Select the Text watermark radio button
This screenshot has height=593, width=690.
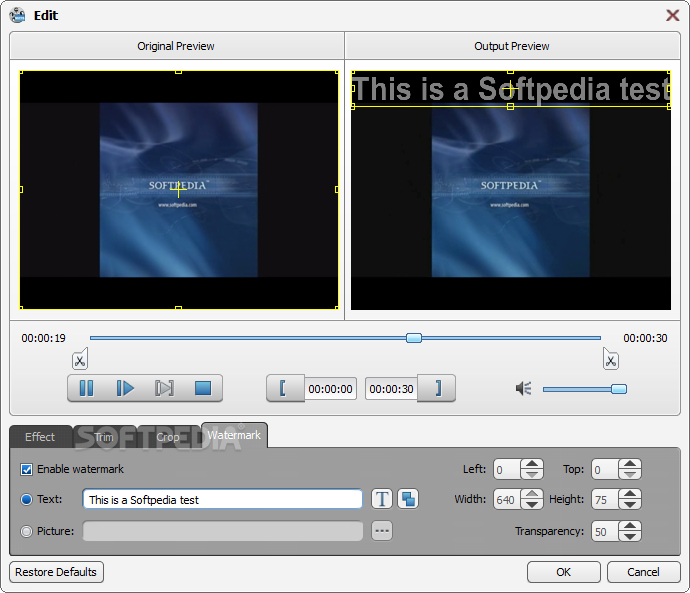(x=26, y=499)
